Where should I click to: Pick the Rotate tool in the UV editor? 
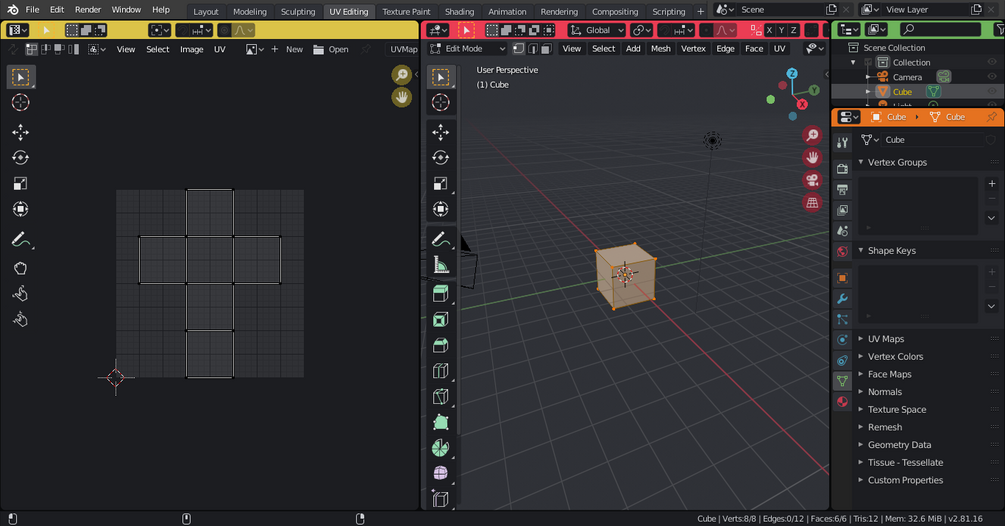(21, 158)
